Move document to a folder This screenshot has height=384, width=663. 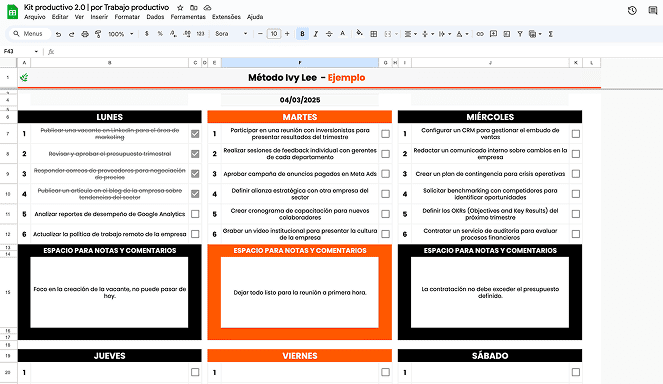tap(194, 8)
